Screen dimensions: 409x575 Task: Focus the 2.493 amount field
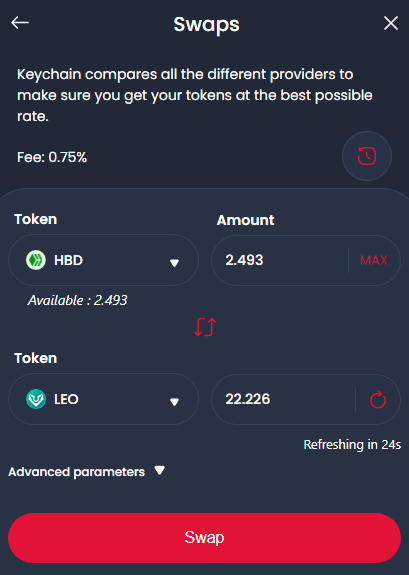[x=280, y=260]
